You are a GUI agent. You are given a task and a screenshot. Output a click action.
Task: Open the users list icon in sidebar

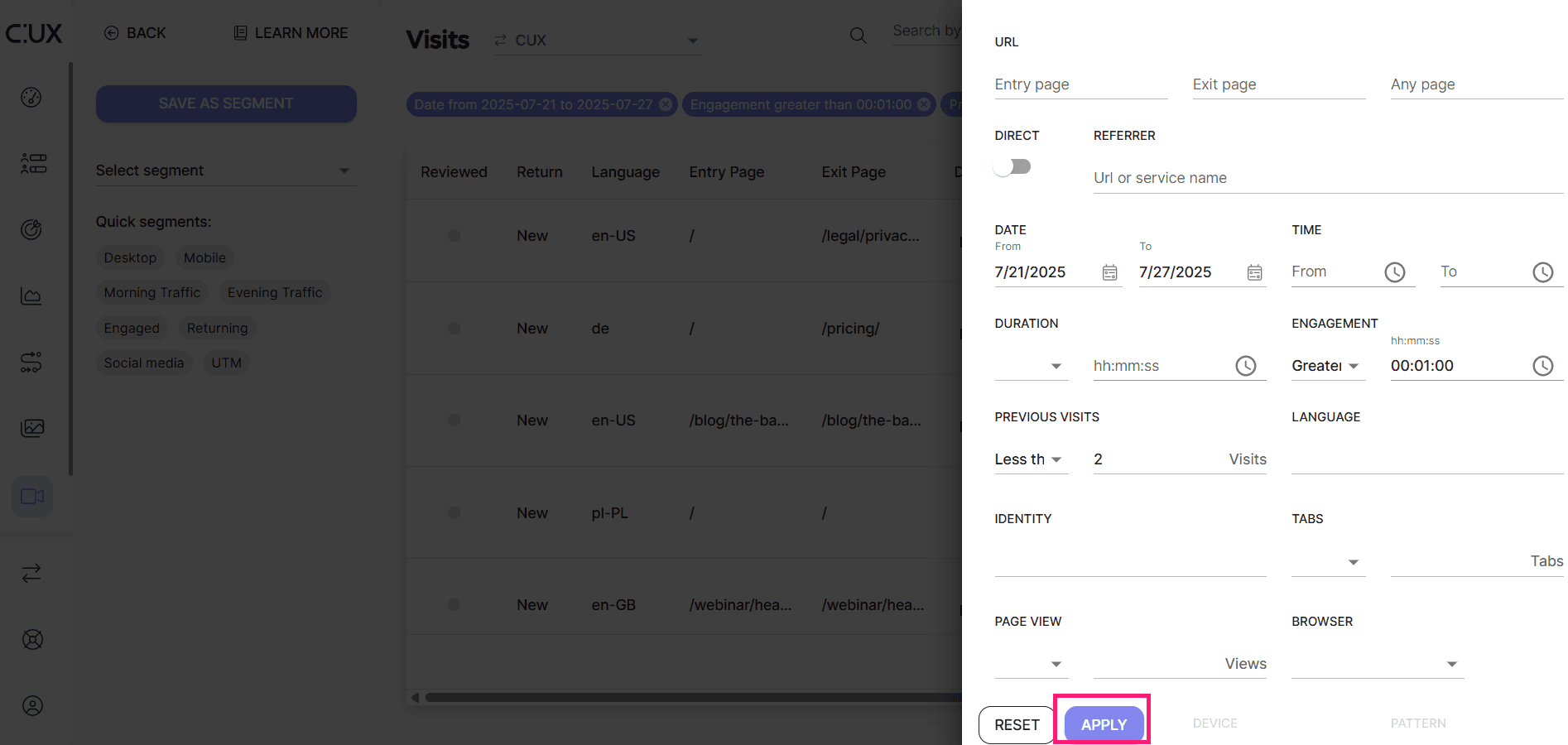point(33,163)
